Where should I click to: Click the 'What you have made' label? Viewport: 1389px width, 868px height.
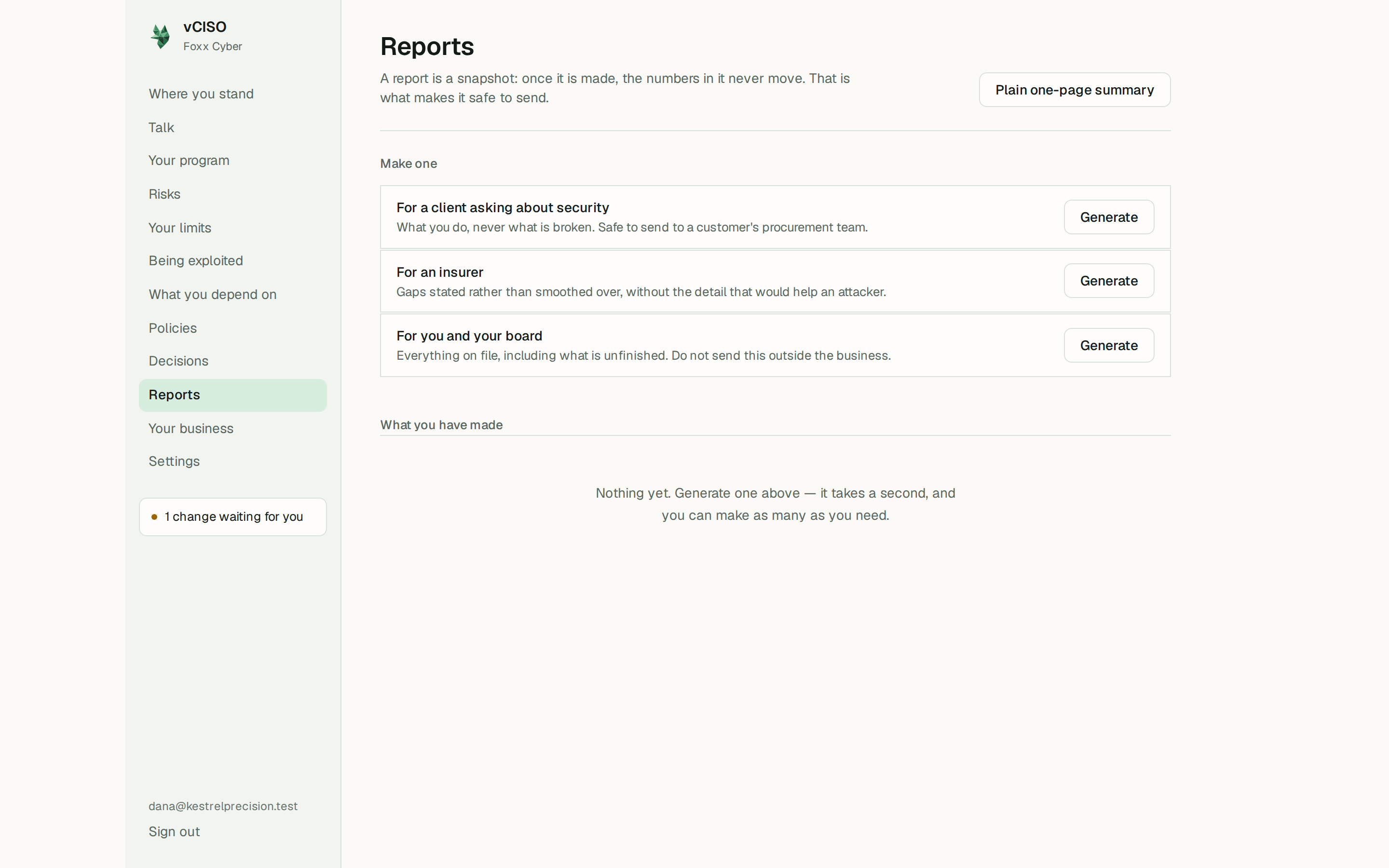(441, 425)
